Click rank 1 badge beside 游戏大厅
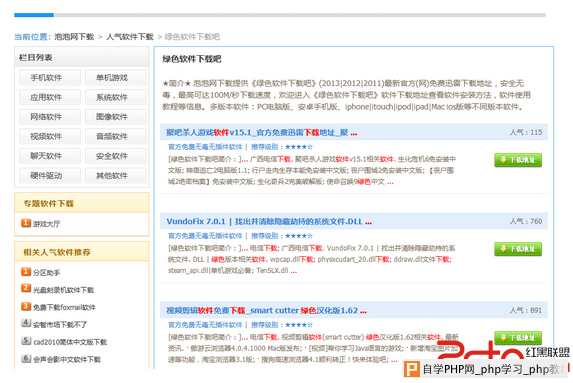This screenshot has width=573, height=383. coord(26,223)
